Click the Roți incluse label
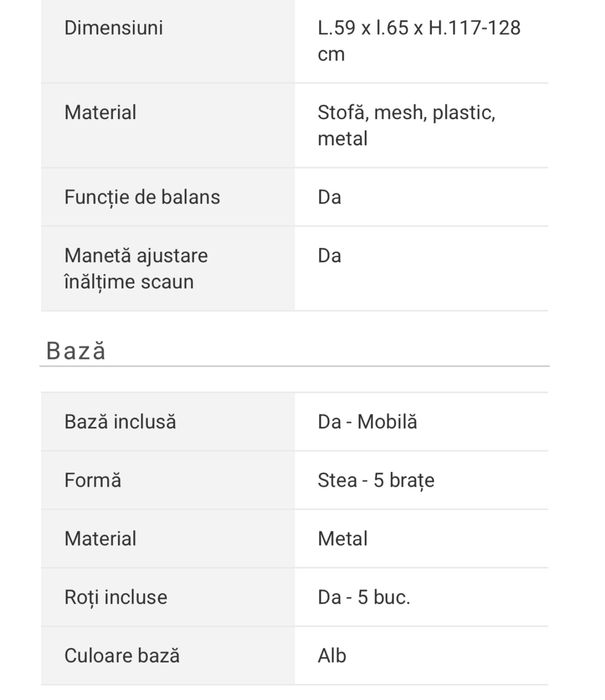Screen dimensions: 605x700 [115, 598]
